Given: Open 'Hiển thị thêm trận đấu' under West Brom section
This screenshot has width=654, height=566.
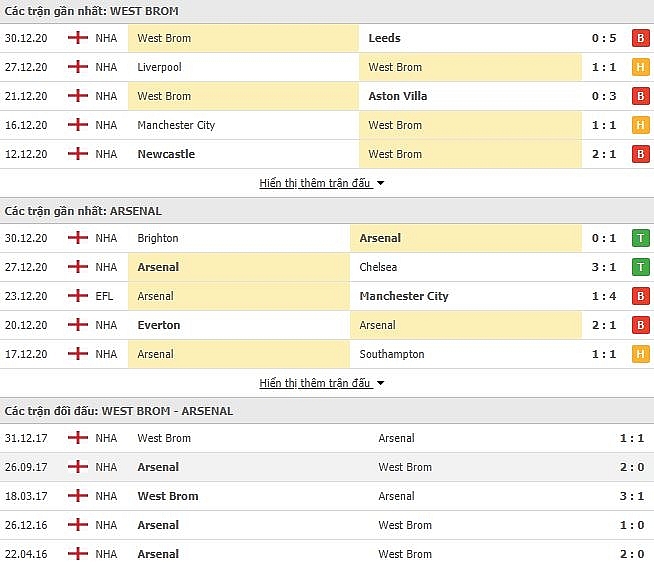Looking at the screenshot, I should (x=315, y=183).
